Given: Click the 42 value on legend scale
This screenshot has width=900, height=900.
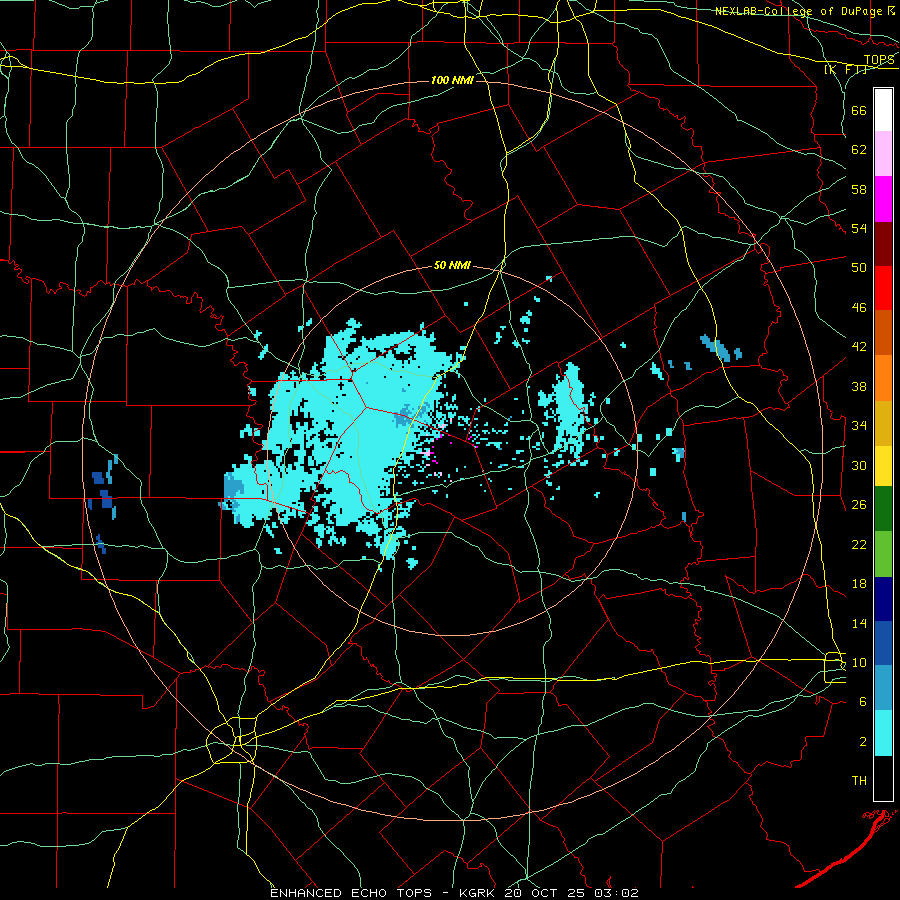Looking at the screenshot, I should (x=859, y=347).
